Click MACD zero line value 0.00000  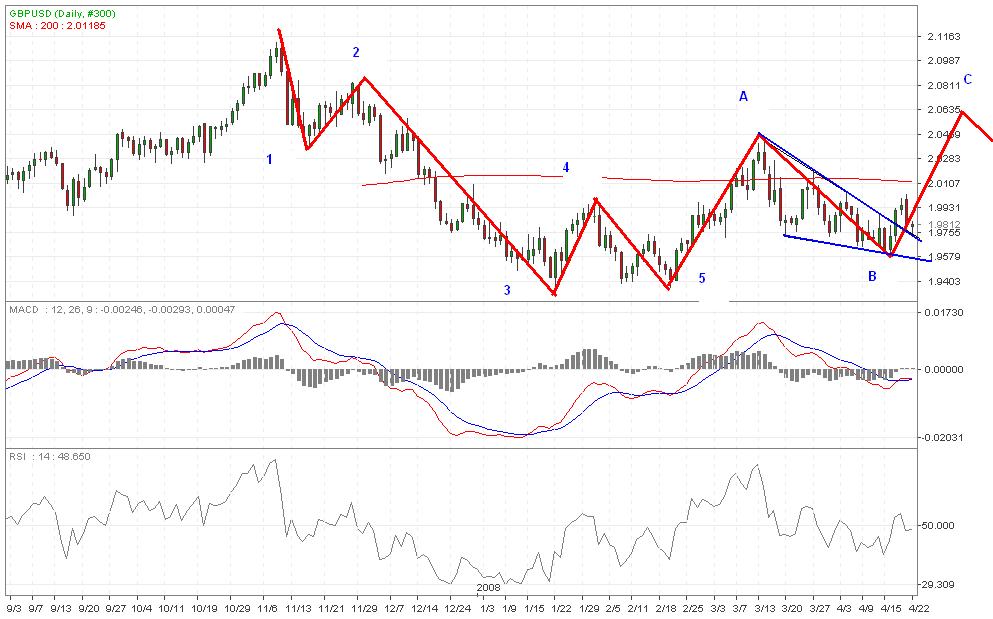[944, 369]
